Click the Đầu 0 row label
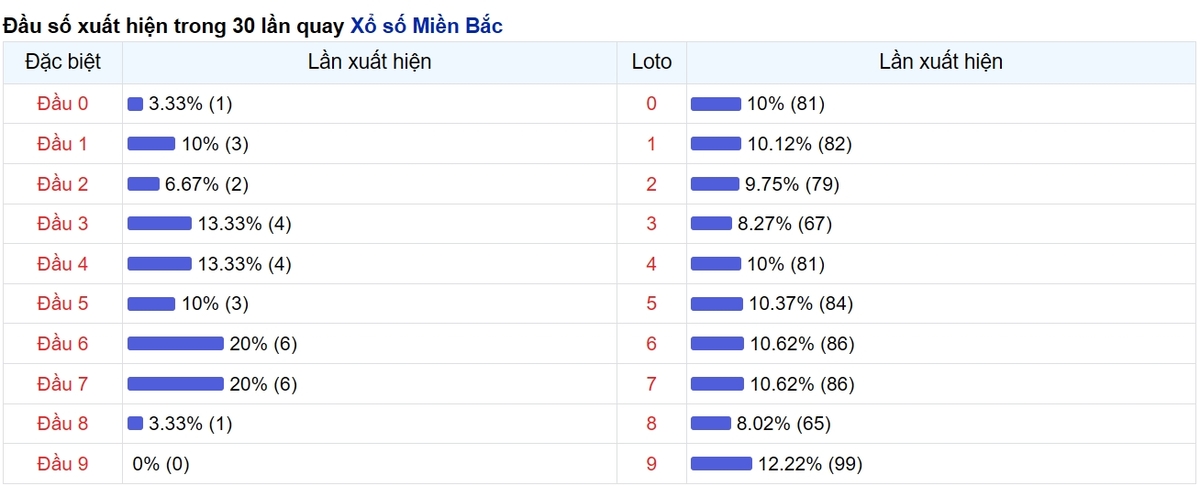Screen dimensions: 1200x486 click(x=62, y=104)
